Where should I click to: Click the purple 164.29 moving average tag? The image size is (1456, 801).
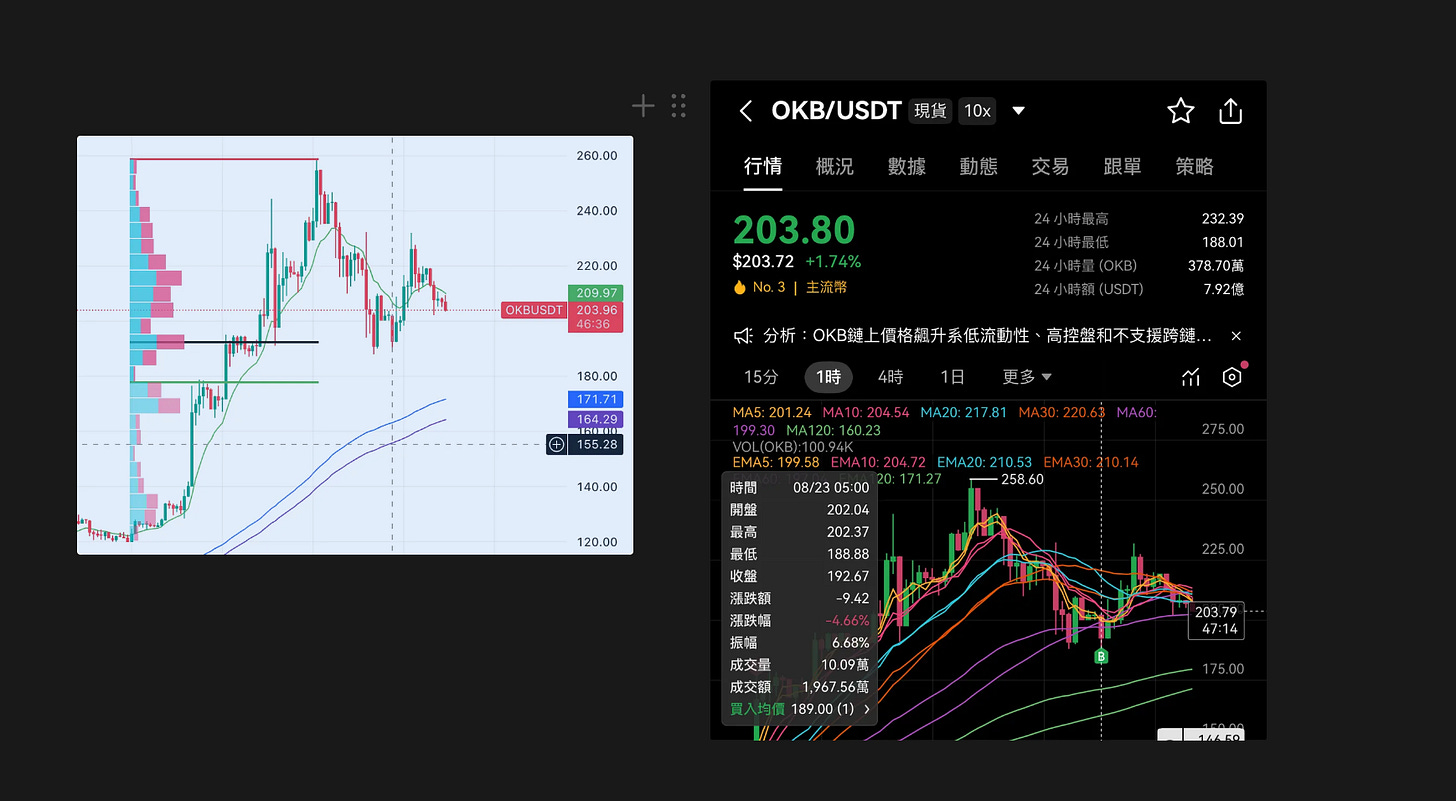(596, 419)
